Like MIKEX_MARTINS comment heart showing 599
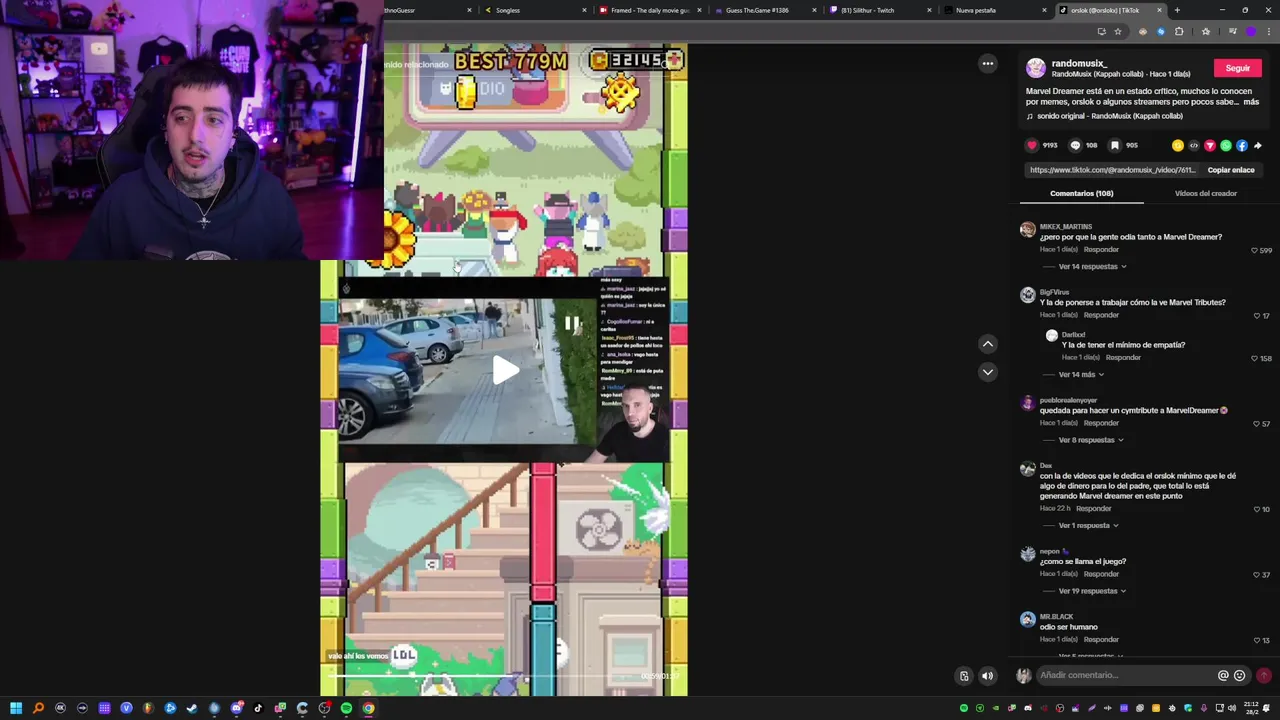Screen dimensions: 1280x720 click(x=1254, y=250)
